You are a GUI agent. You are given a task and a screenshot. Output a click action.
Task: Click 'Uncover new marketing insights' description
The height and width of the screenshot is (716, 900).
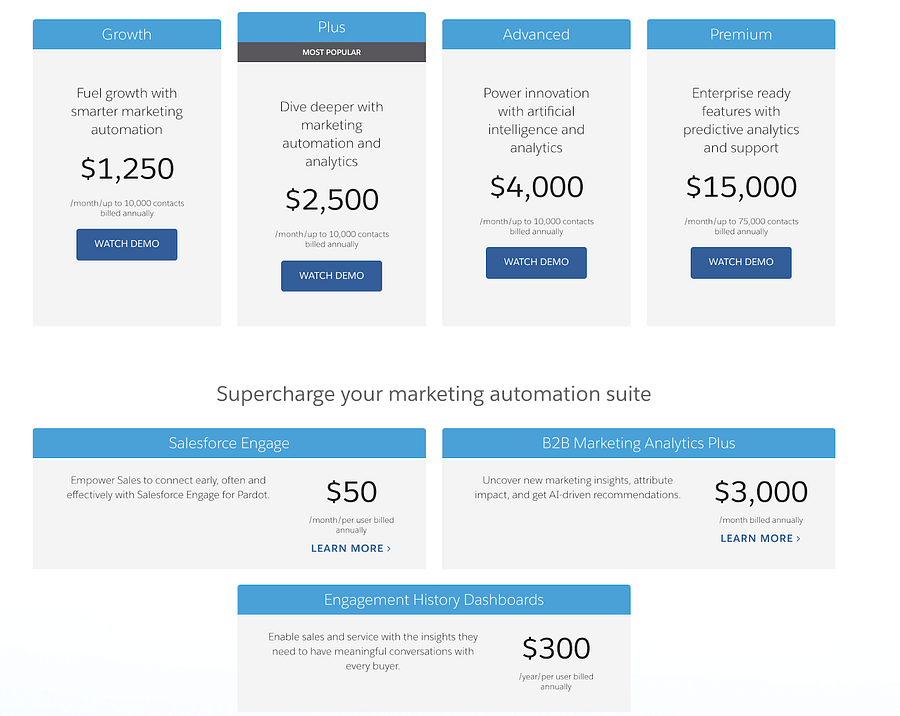577,487
